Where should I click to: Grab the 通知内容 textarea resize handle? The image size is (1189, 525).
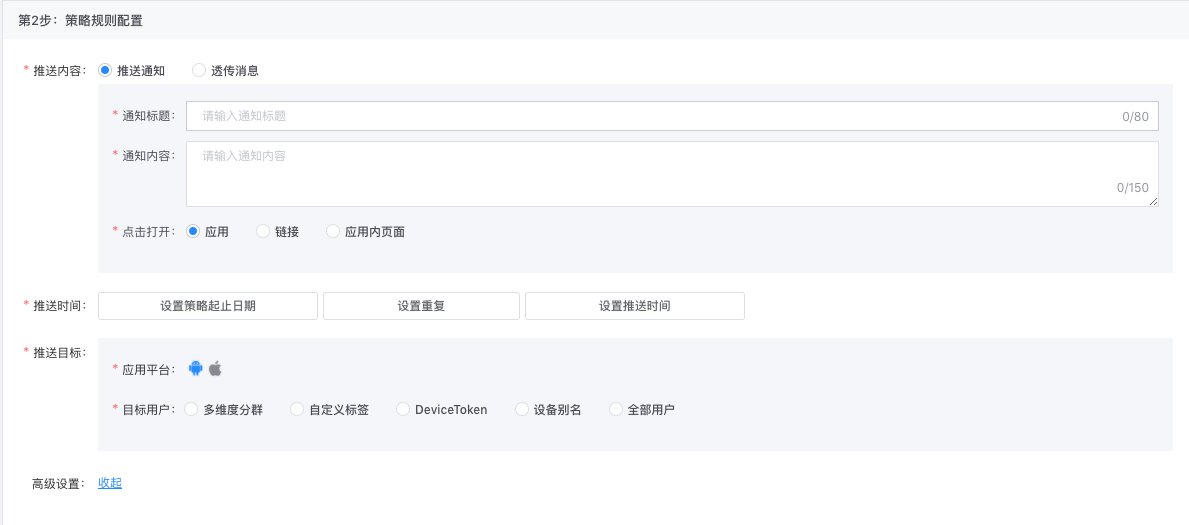click(x=1154, y=202)
